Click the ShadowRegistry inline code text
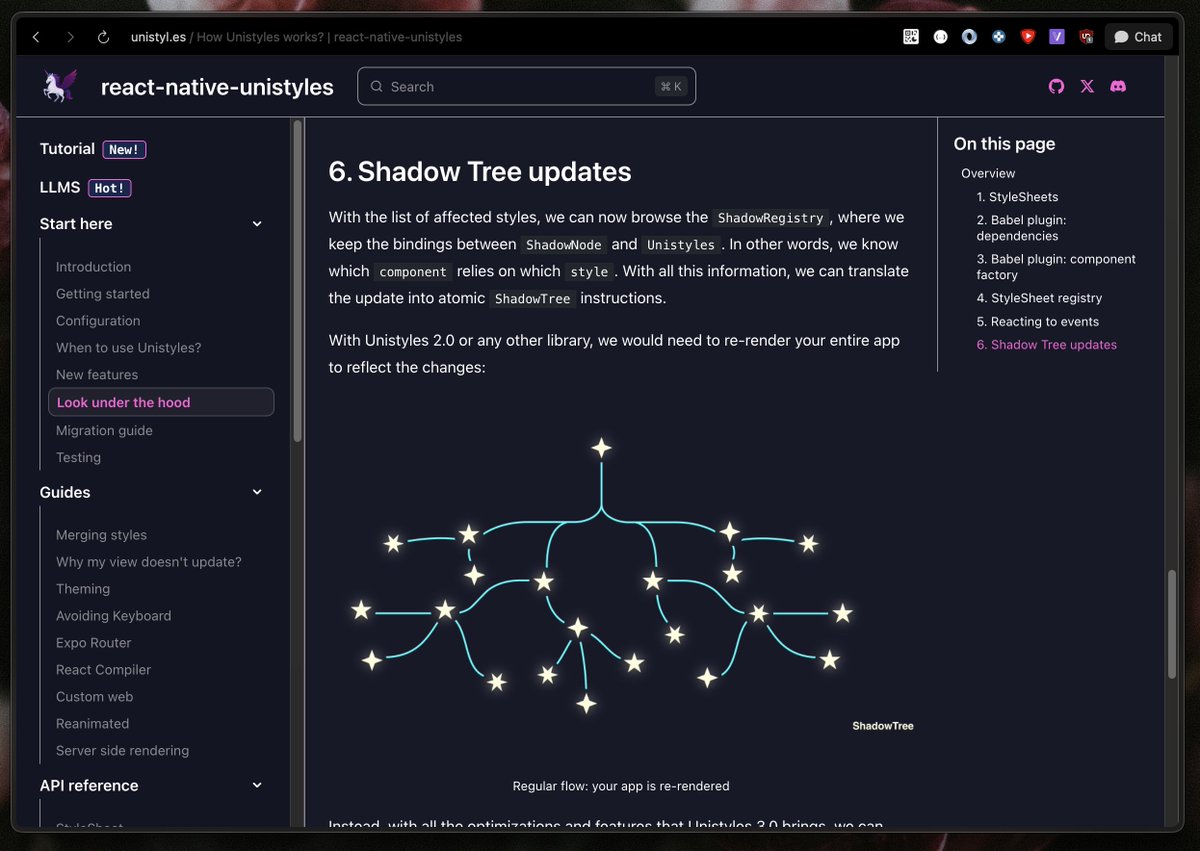Image resolution: width=1200 pixels, height=851 pixels. pyautogui.click(x=771, y=218)
